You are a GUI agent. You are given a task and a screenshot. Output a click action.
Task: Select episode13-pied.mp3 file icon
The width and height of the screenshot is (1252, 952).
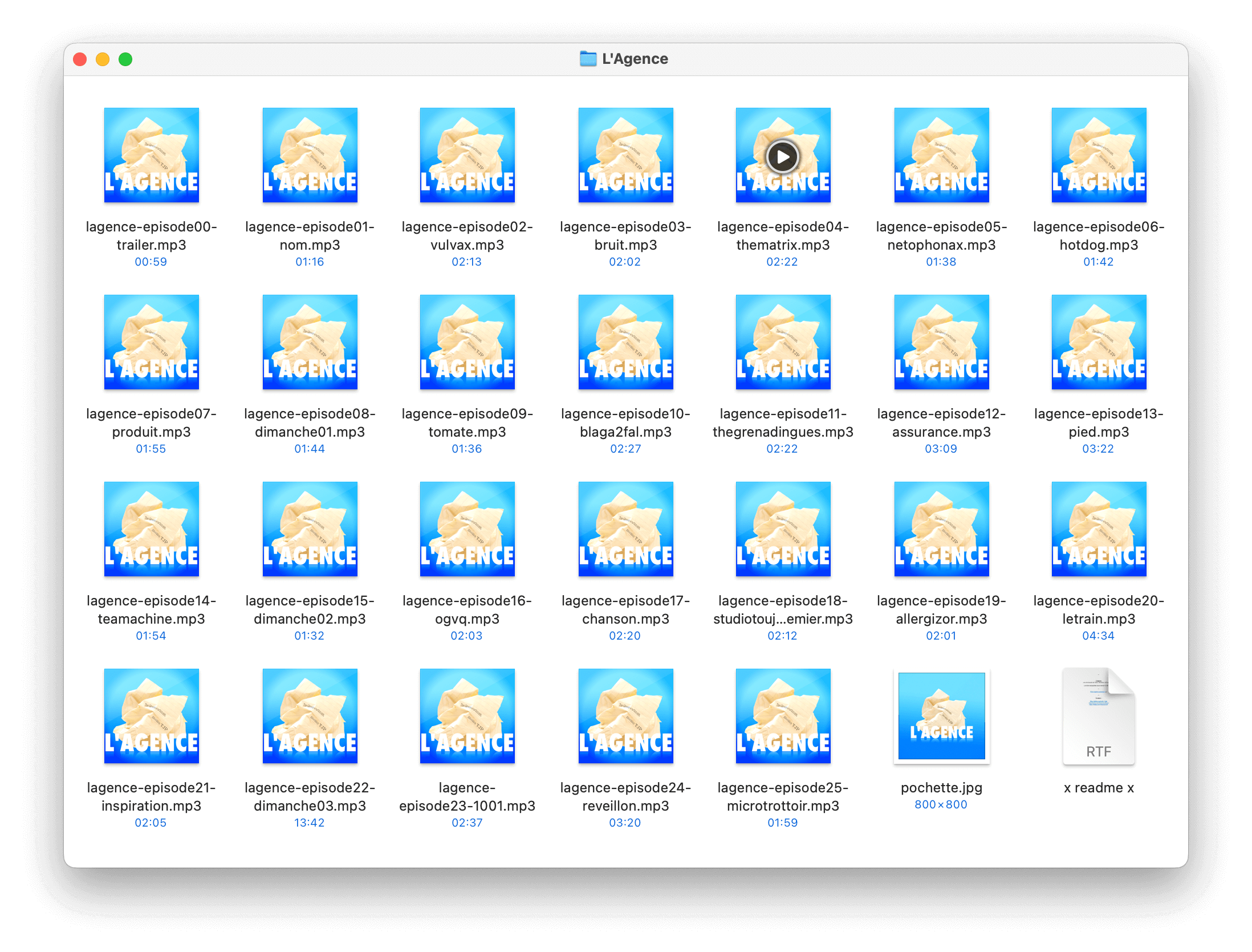[x=1099, y=342]
